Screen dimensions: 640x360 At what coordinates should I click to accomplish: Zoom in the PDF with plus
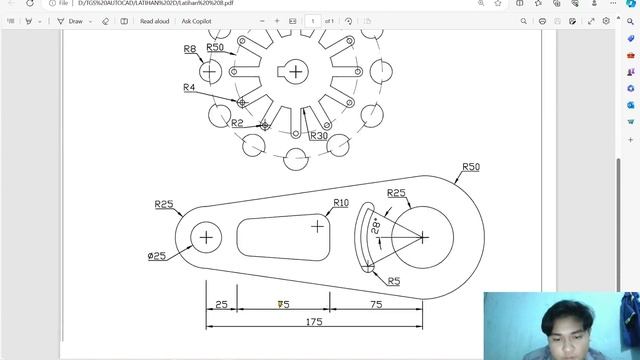point(277,21)
